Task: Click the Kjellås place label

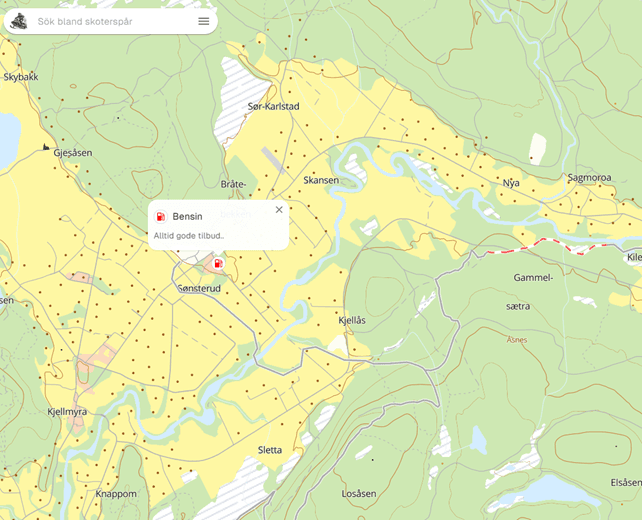Action: click(x=352, y=320)
